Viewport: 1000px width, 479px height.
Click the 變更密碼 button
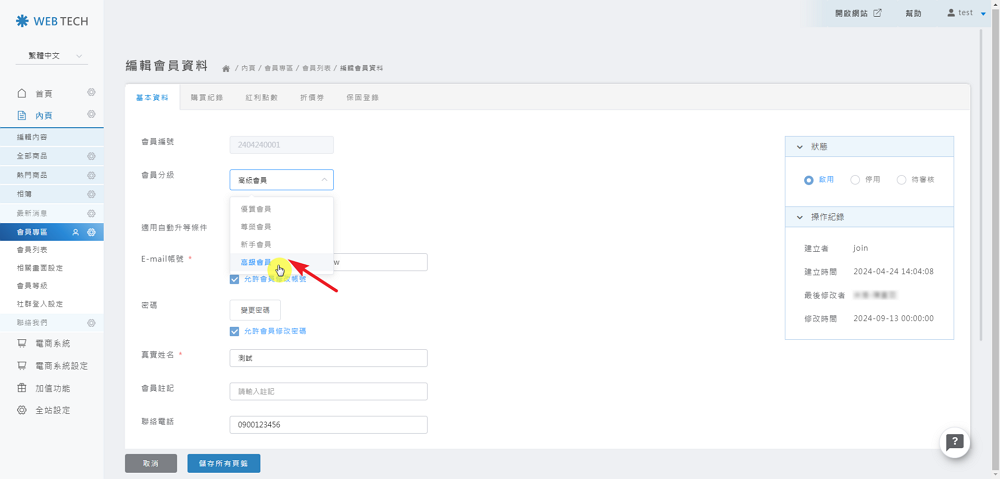[255, 311]
